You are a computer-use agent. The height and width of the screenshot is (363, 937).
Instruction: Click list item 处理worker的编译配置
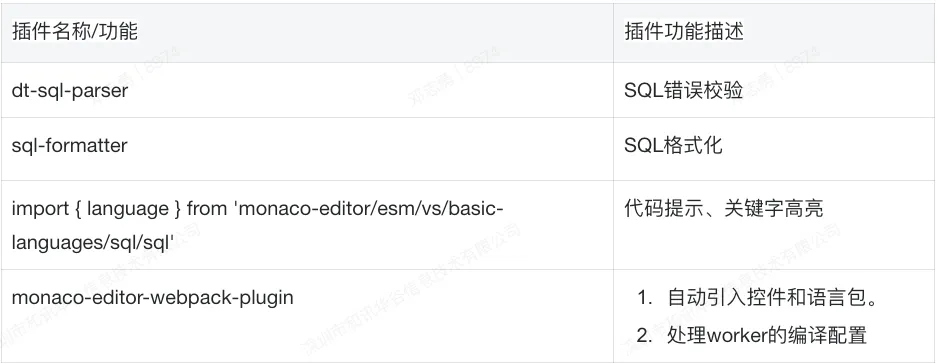coord(767,335)
